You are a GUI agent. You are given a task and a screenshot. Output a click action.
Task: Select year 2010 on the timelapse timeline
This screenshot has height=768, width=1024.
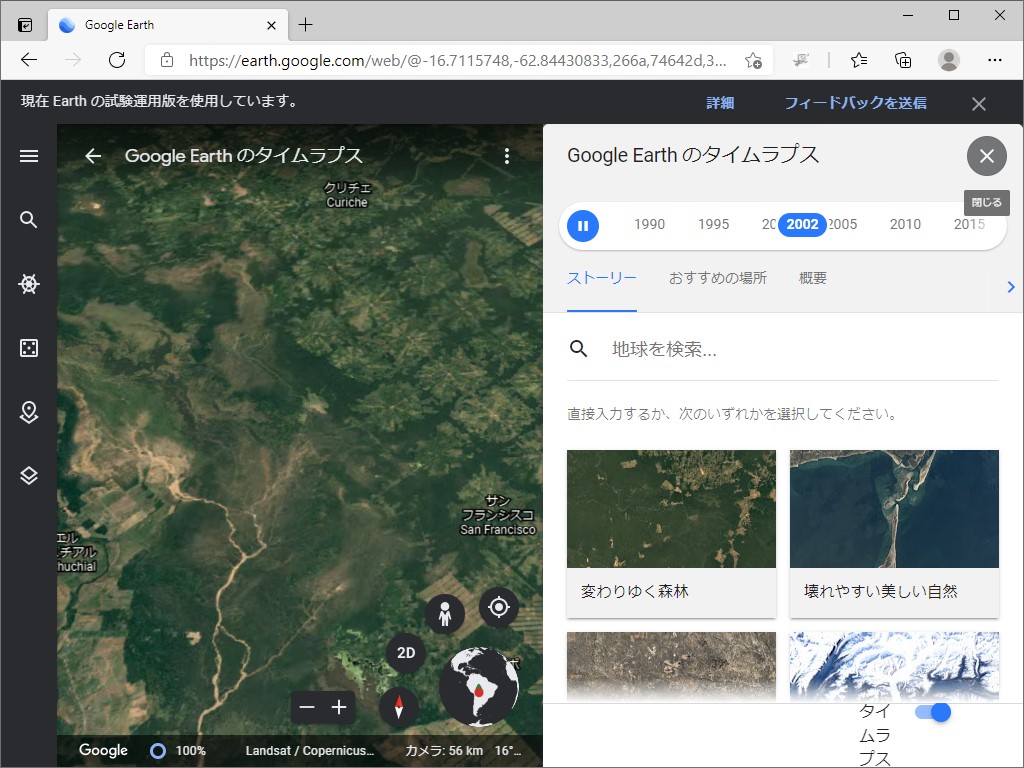[x=905, y=225]
